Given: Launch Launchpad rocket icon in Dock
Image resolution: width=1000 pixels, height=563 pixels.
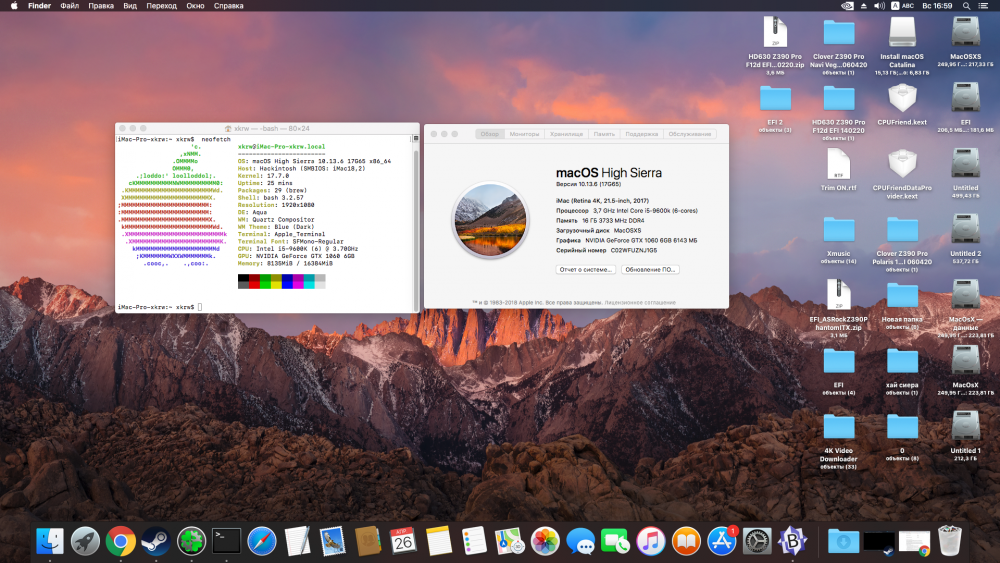Looking at the screenshot, I should click(x=85, y=541).
